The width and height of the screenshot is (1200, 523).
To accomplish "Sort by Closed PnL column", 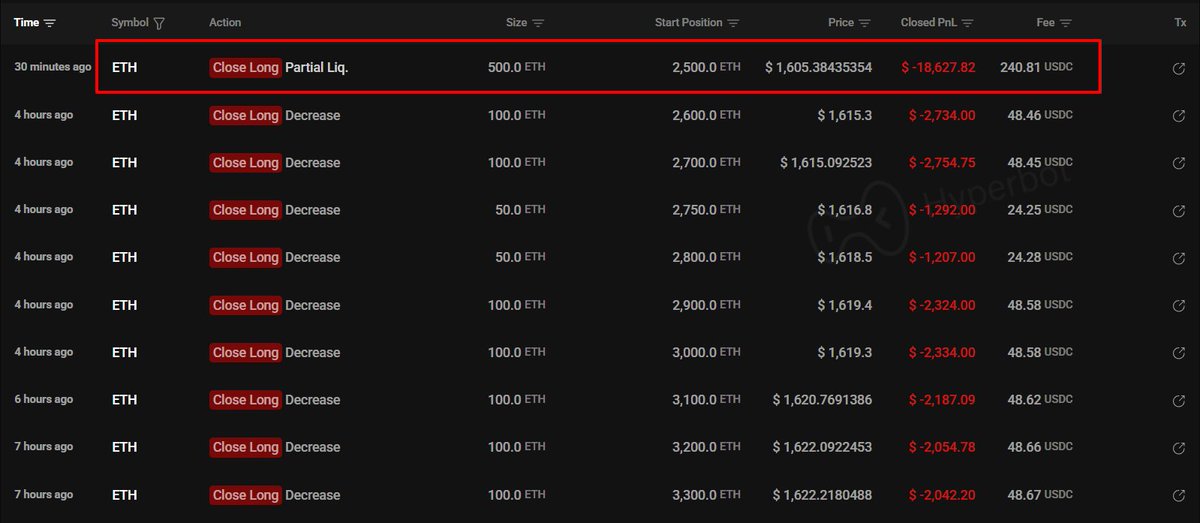I will pos(968,22).
